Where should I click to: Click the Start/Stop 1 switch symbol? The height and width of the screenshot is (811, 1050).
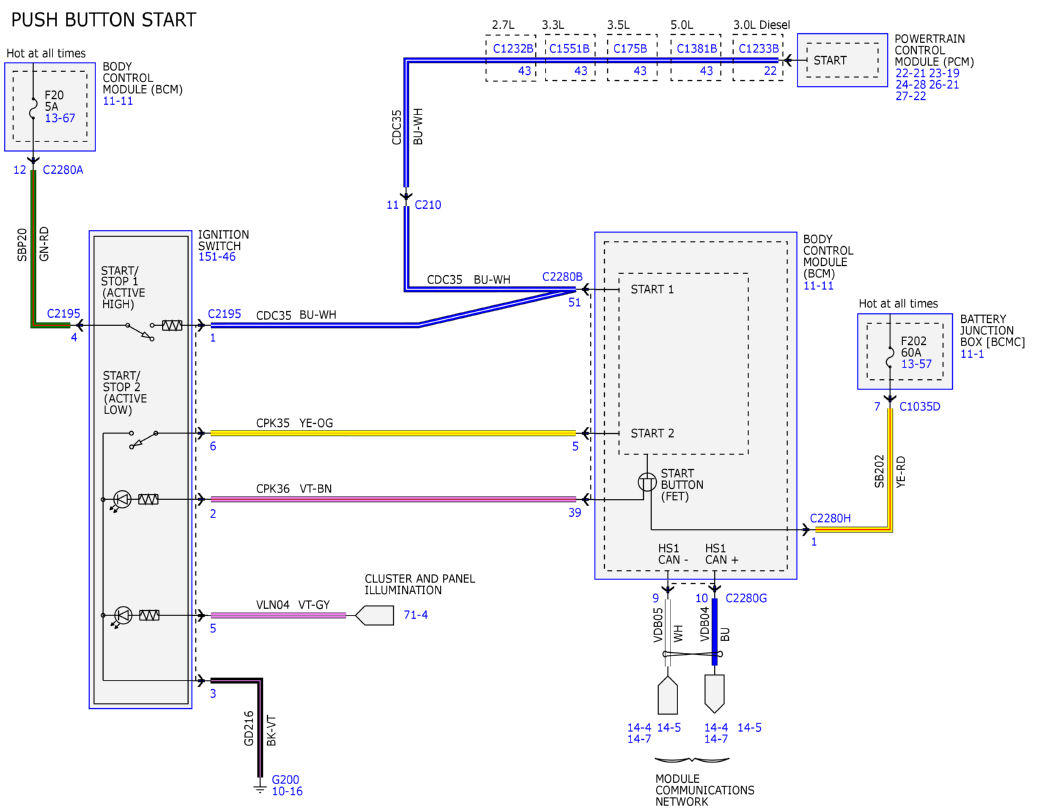point(141,331)
